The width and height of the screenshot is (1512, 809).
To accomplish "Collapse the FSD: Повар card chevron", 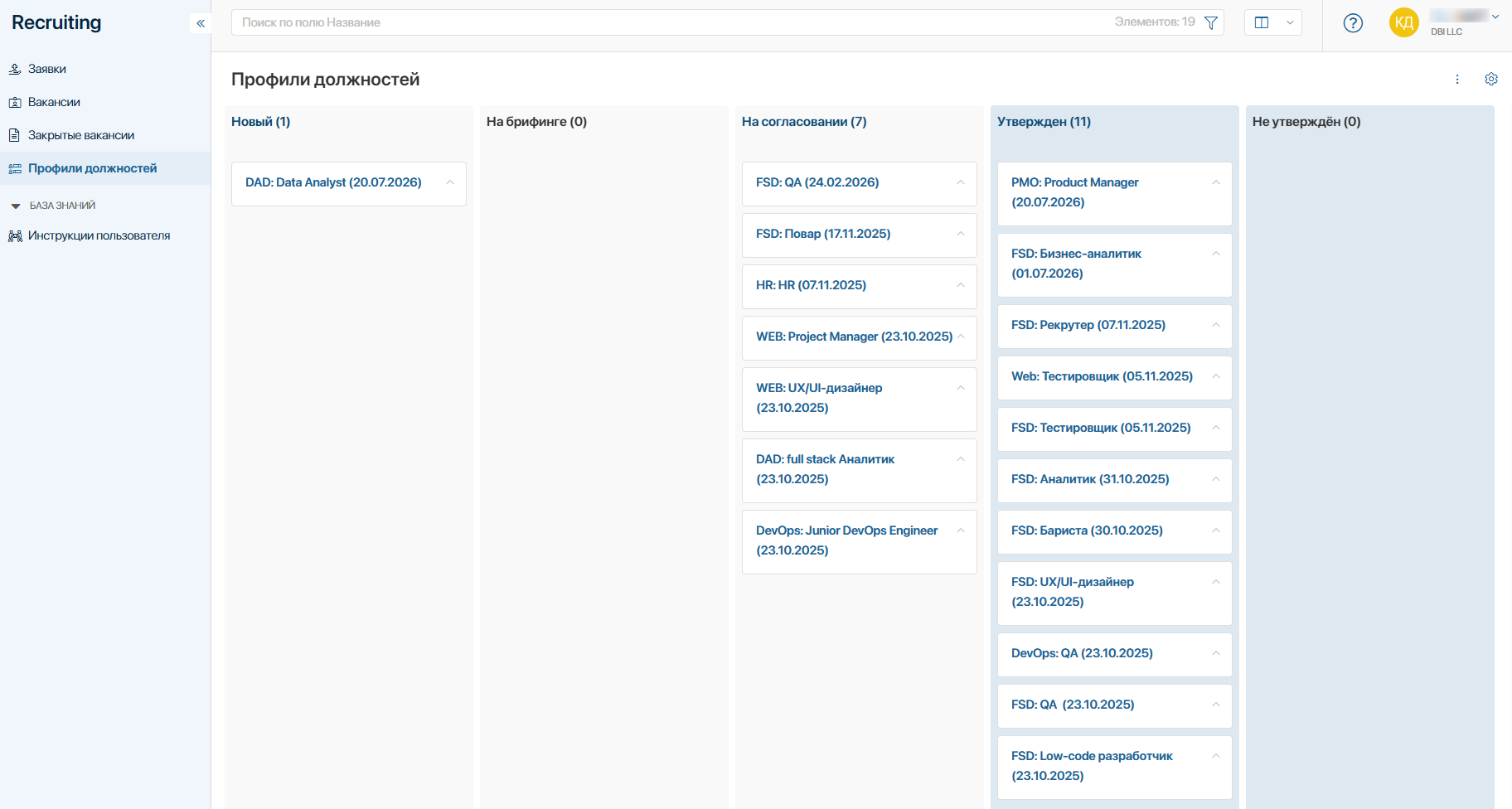I will coord(961,234).
